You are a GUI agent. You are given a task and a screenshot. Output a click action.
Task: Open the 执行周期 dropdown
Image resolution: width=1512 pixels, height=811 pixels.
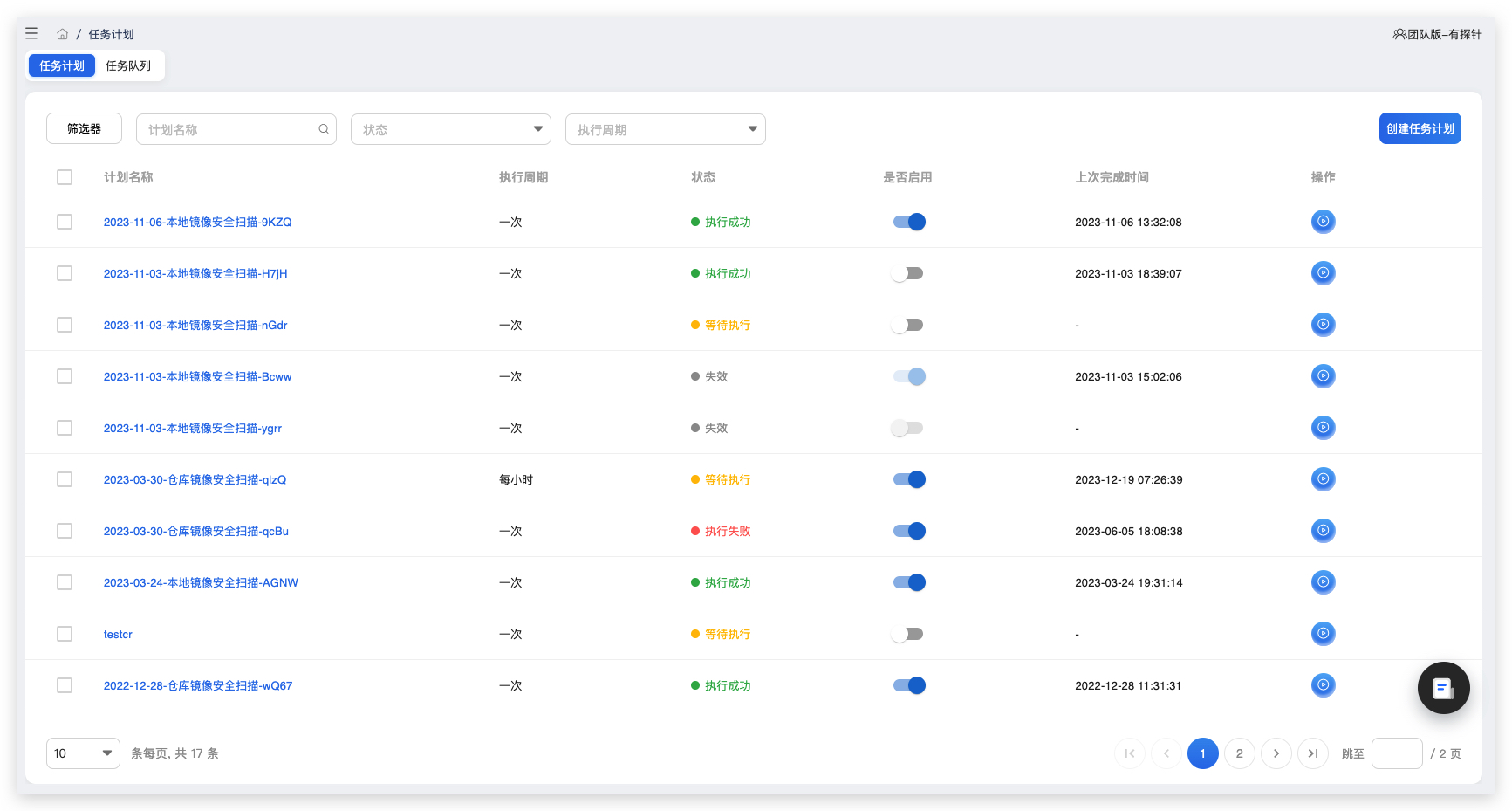click(666, 129)
